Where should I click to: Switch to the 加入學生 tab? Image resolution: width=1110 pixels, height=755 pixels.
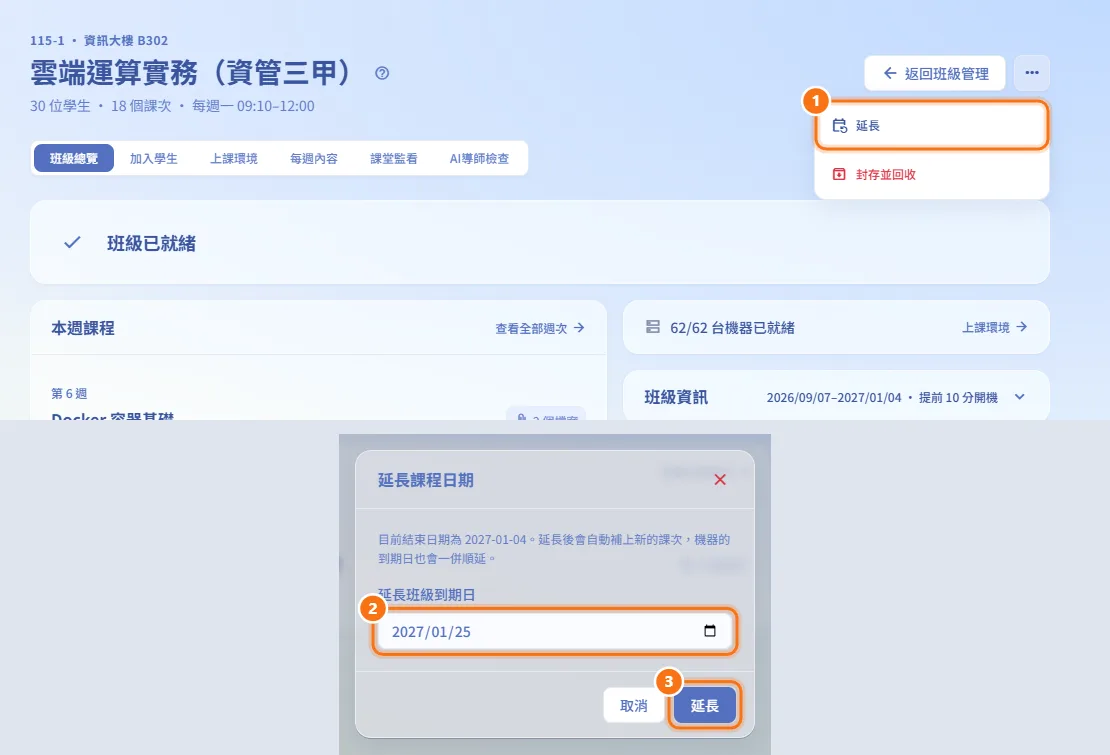(x=154, y=159)
